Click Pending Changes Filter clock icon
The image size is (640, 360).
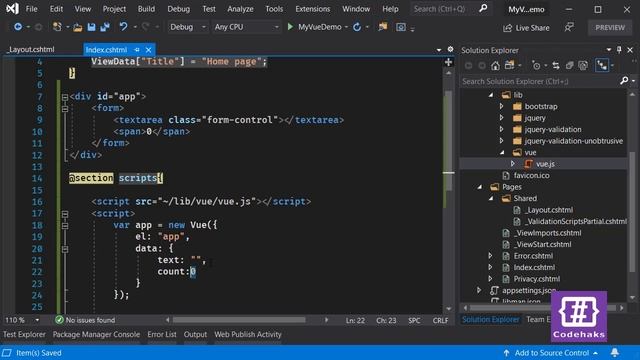[536, 65]
